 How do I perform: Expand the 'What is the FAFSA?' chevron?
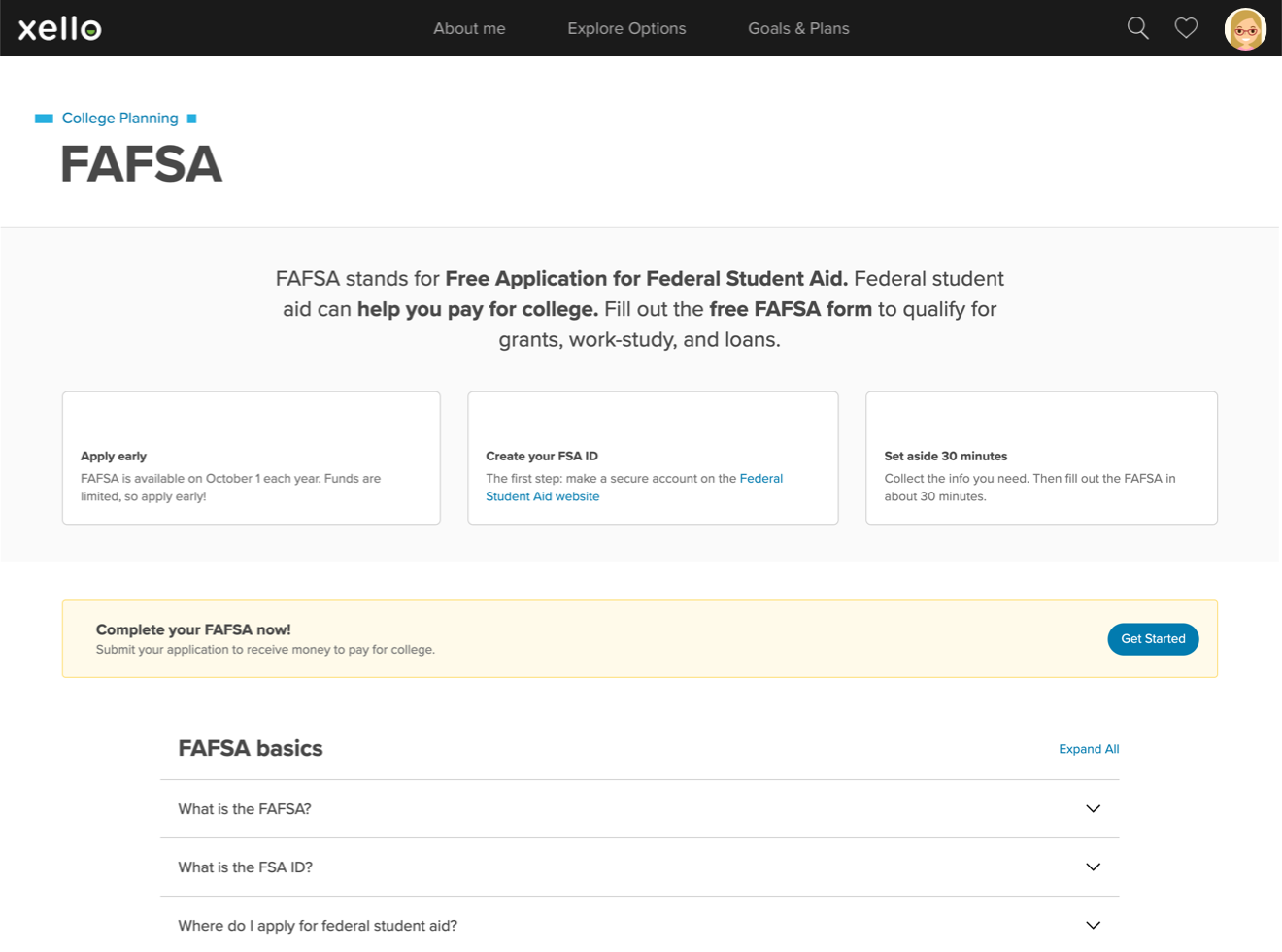(x=1093, y=809)
